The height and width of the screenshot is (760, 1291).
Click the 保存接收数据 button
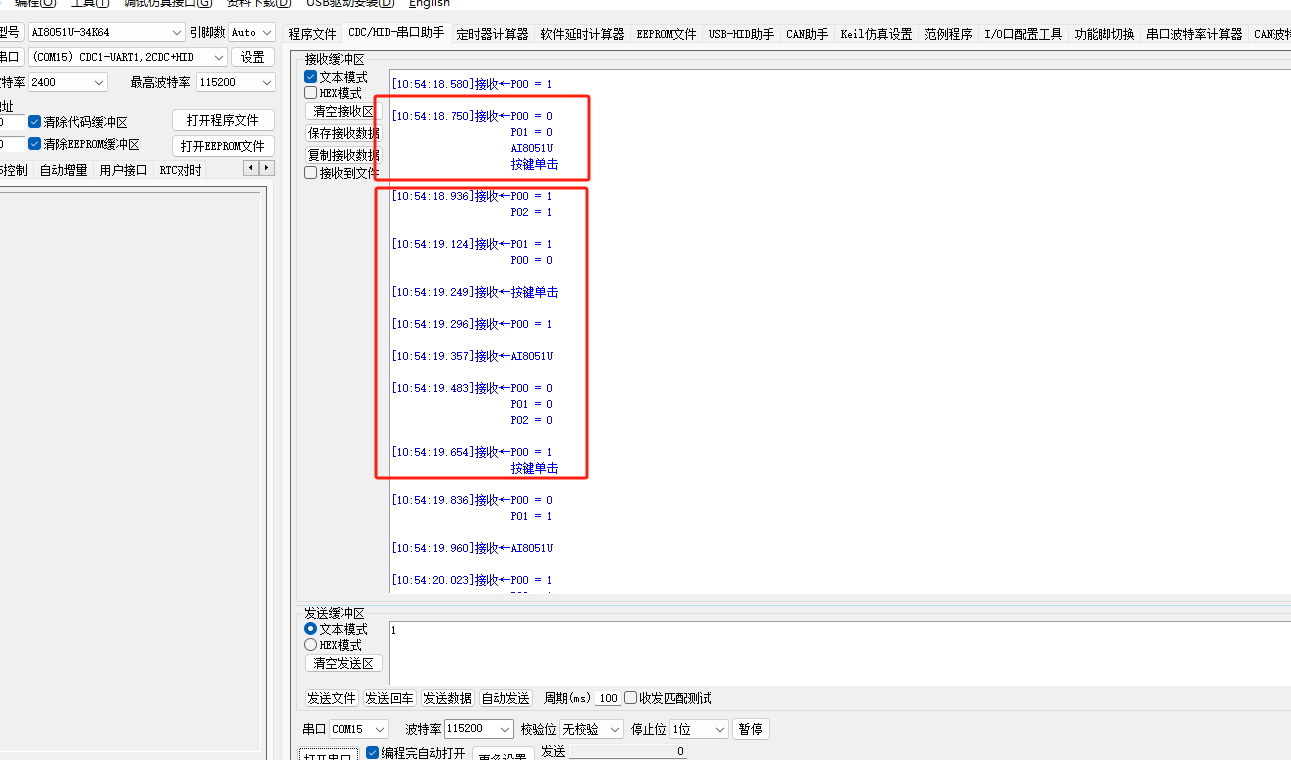click(x=343, y=133)
